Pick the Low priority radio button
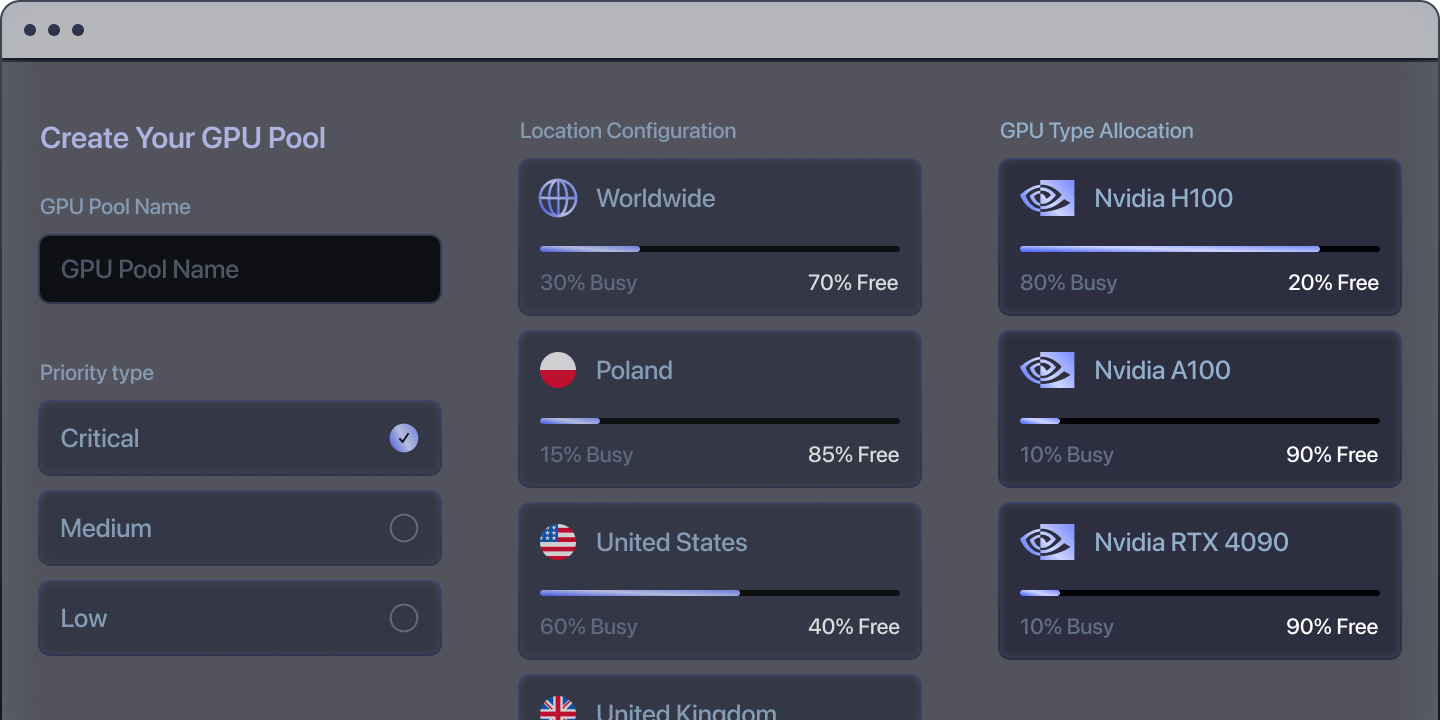The width and height of the screenshot is (1440, 720). pos(404,618)
